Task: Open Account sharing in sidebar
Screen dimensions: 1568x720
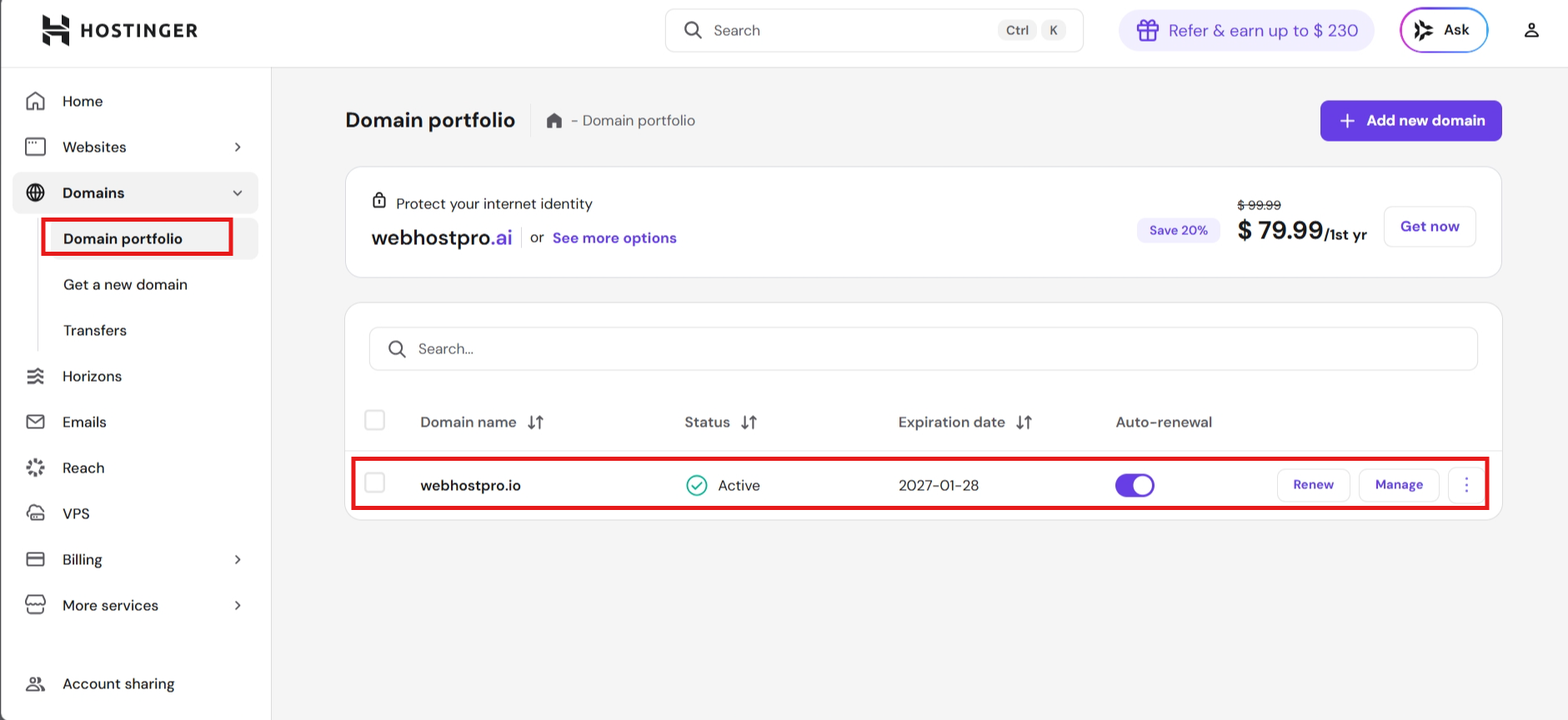Action: coord(118,684)
